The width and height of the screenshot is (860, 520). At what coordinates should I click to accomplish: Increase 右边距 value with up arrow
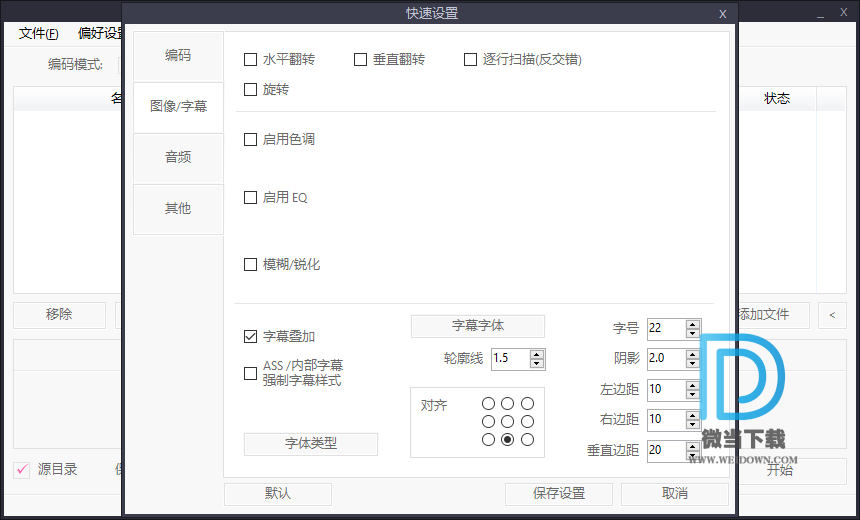pos(692,416)
